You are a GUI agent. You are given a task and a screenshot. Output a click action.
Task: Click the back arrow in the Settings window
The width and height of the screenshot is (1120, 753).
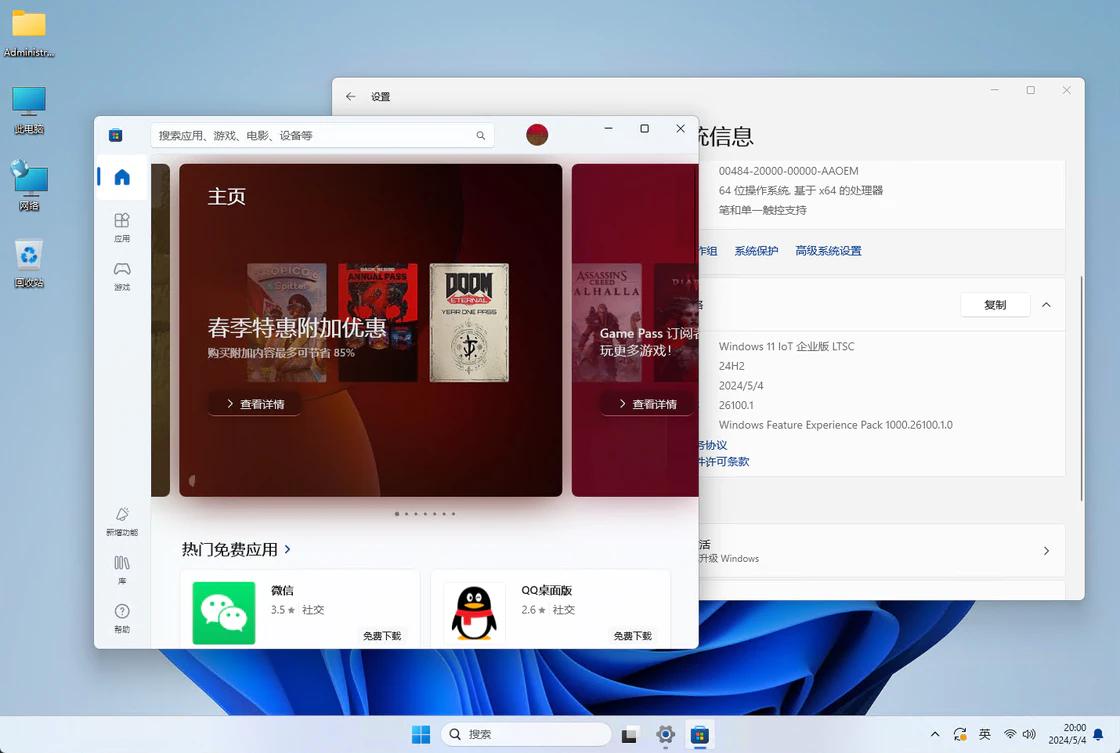pyautogui.click(x=349, y=96)
